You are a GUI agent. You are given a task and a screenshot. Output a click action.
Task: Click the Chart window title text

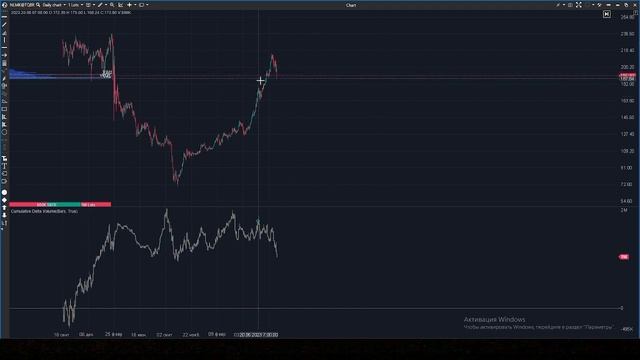(351, 5)
